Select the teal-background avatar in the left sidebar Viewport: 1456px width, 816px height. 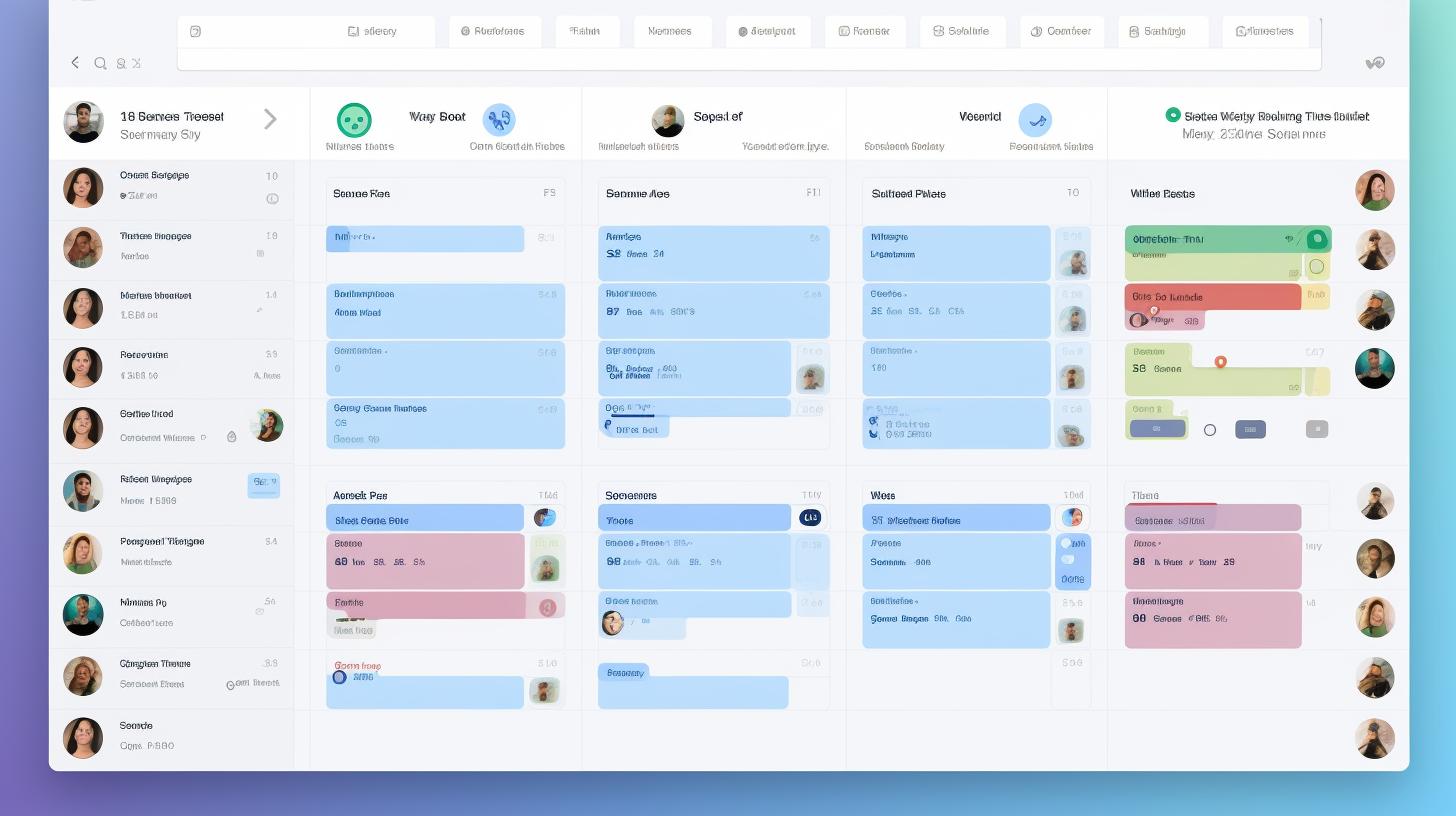click(83, 615)
